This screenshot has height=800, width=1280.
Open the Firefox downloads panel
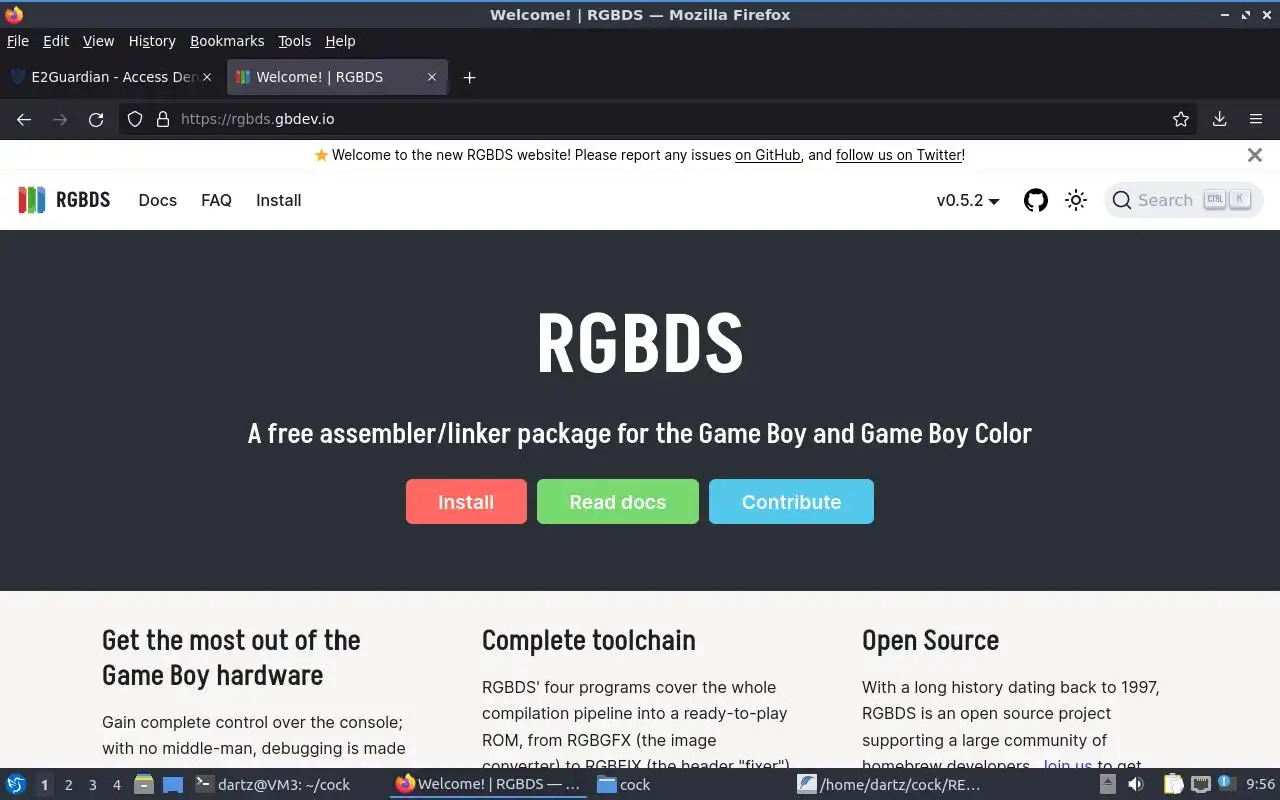click(x=1220, y=119)
